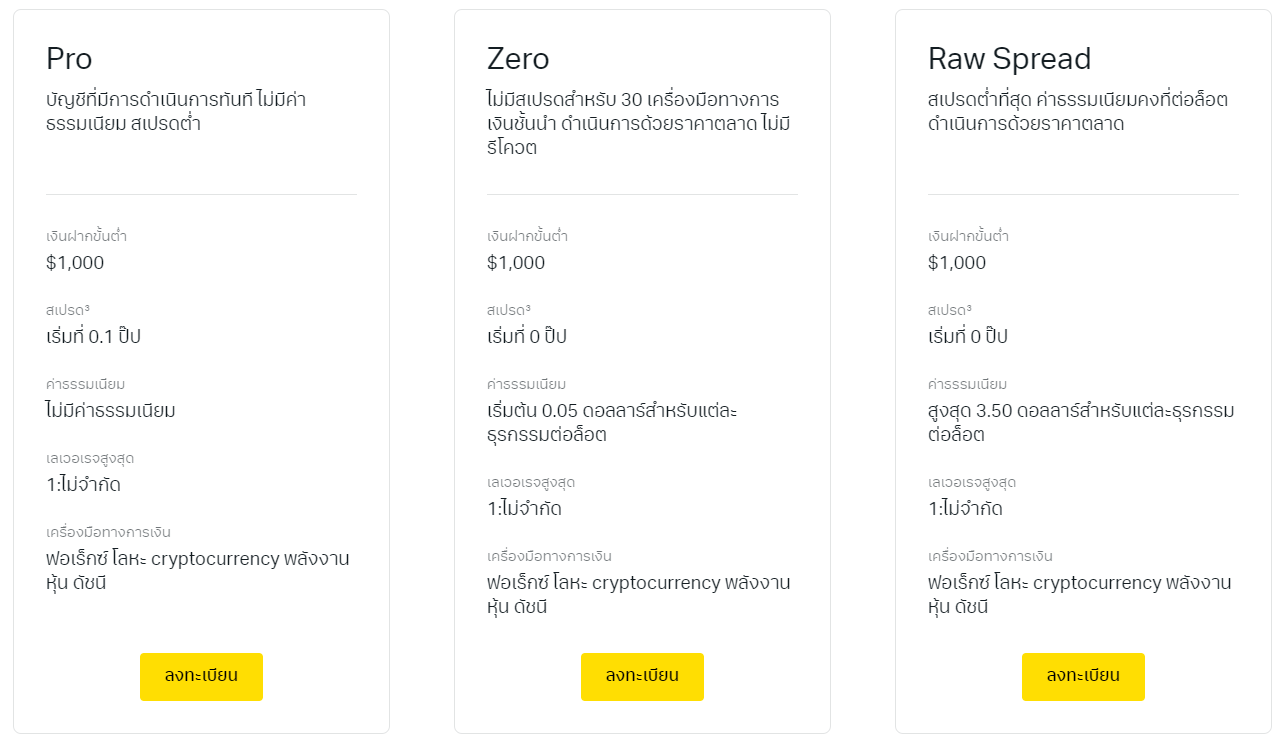This screenshot has height=742, width=1277.
Task: Click 1:ไม่จำกัด leverage value in Zero card
Action: pos(524,508)
